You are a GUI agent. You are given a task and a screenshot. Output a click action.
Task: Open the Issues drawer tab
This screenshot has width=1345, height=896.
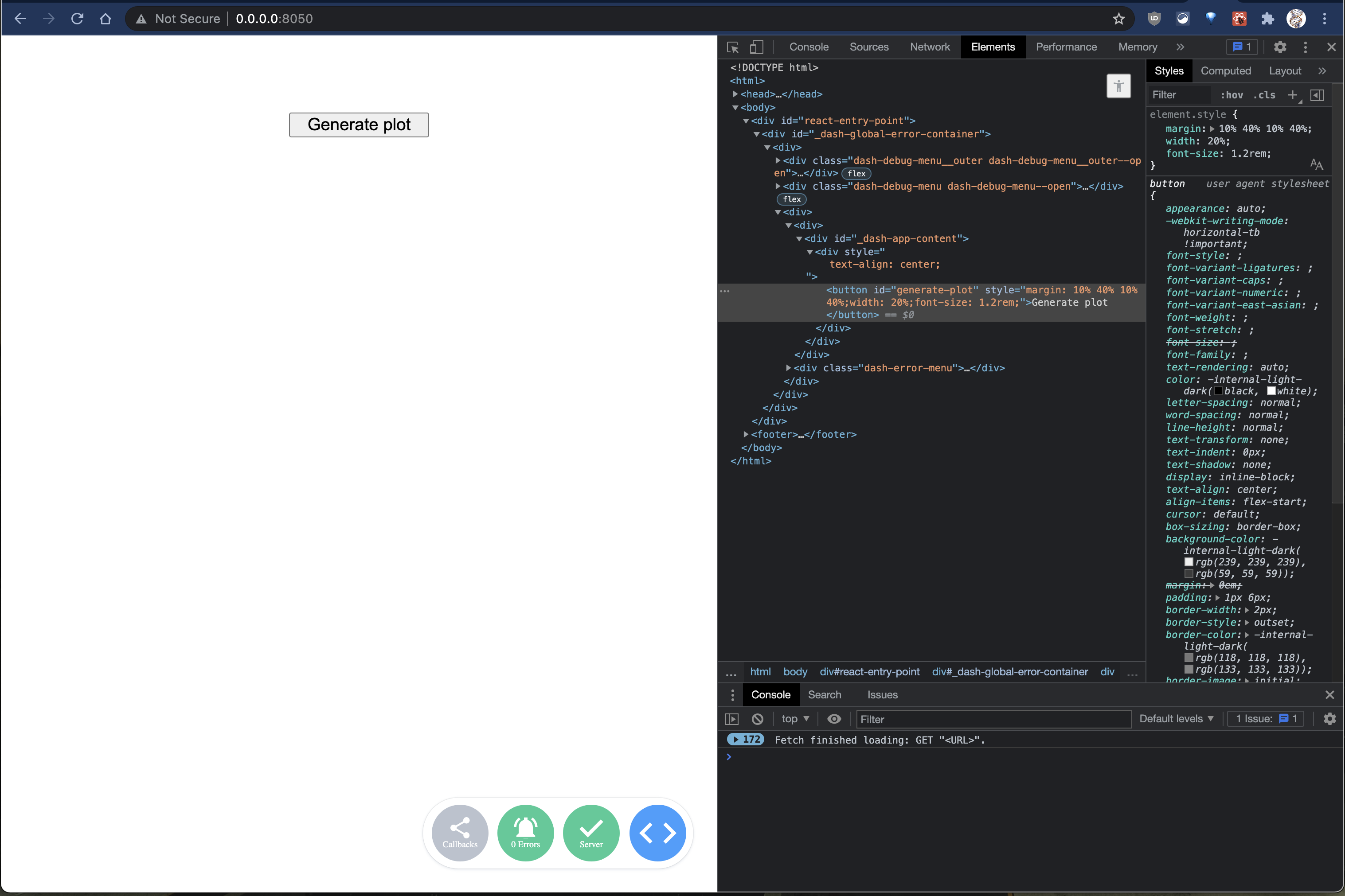point(882,695)
